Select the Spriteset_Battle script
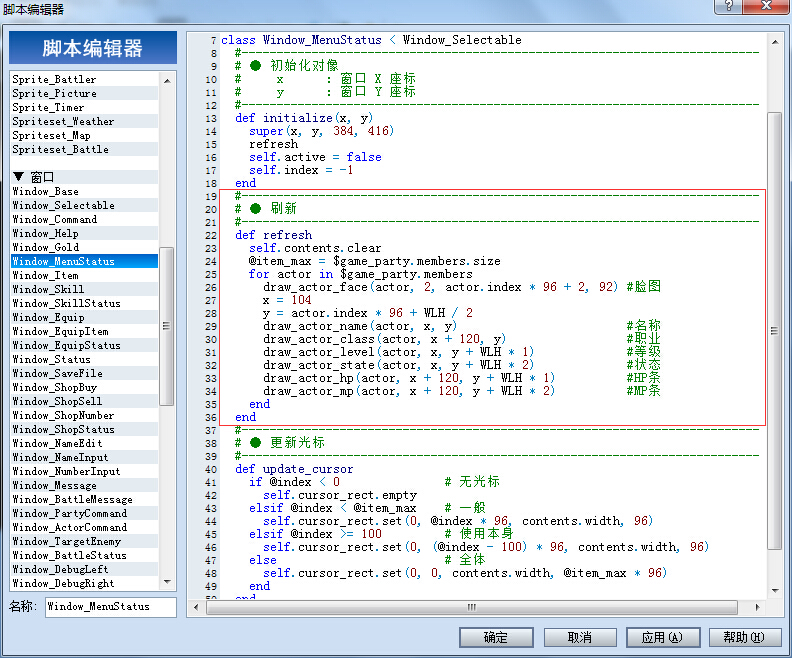 point(84,149)
